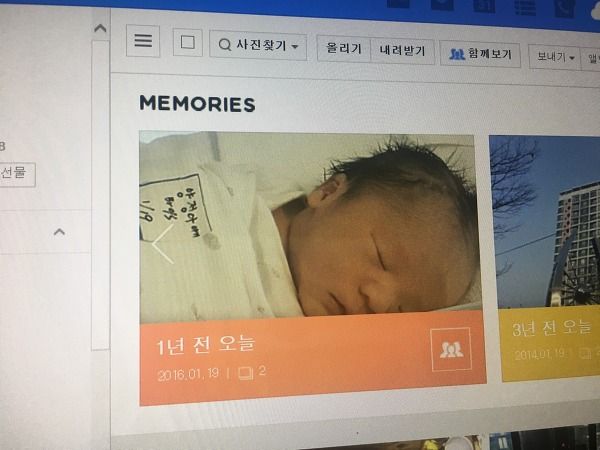Click the magnifier icon in 사진찾기
Image resolution: width=600 pixels, height=450 pixels.
[x=225, y=45]
